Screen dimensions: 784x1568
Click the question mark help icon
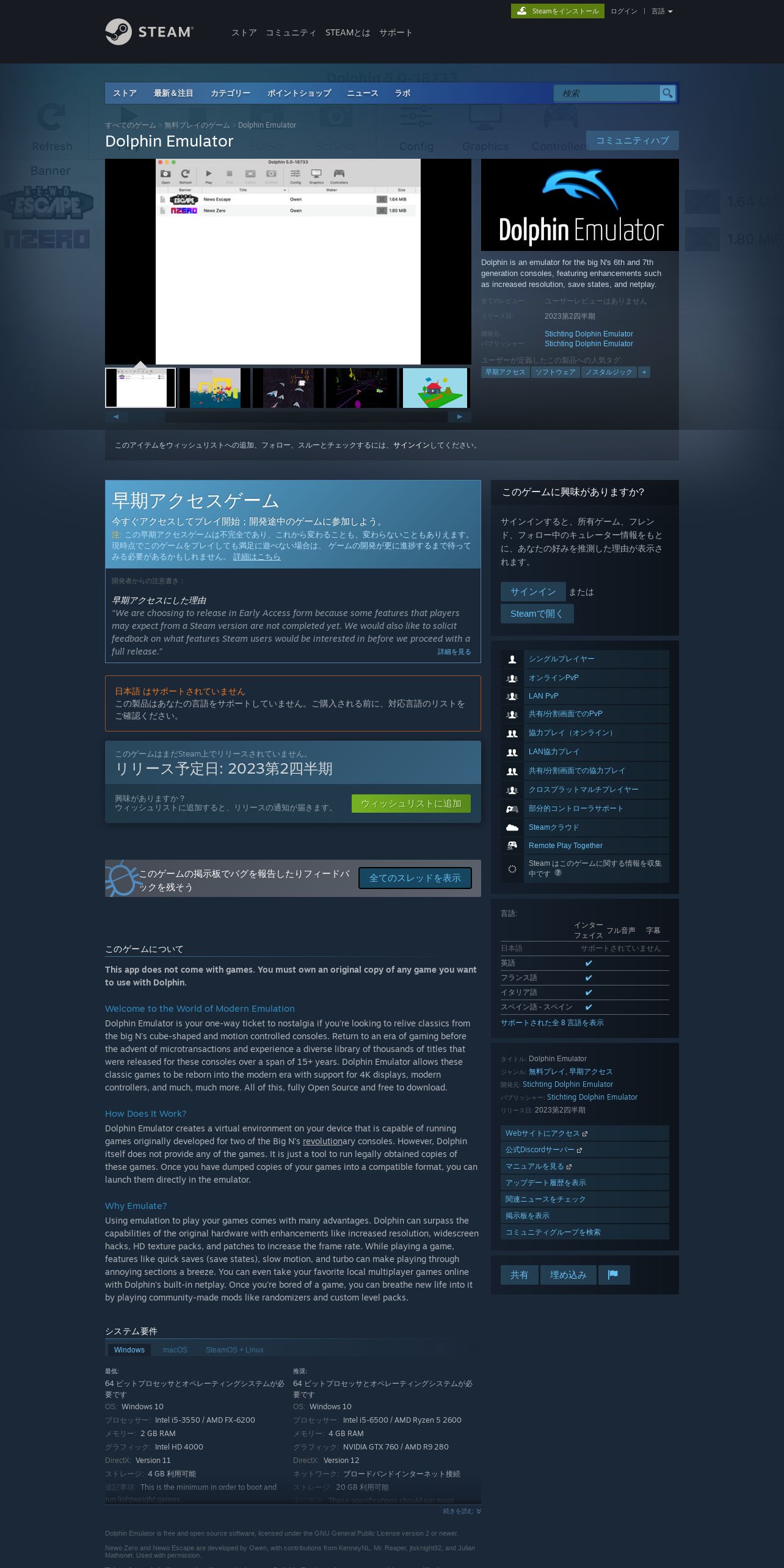coord(558,873)
